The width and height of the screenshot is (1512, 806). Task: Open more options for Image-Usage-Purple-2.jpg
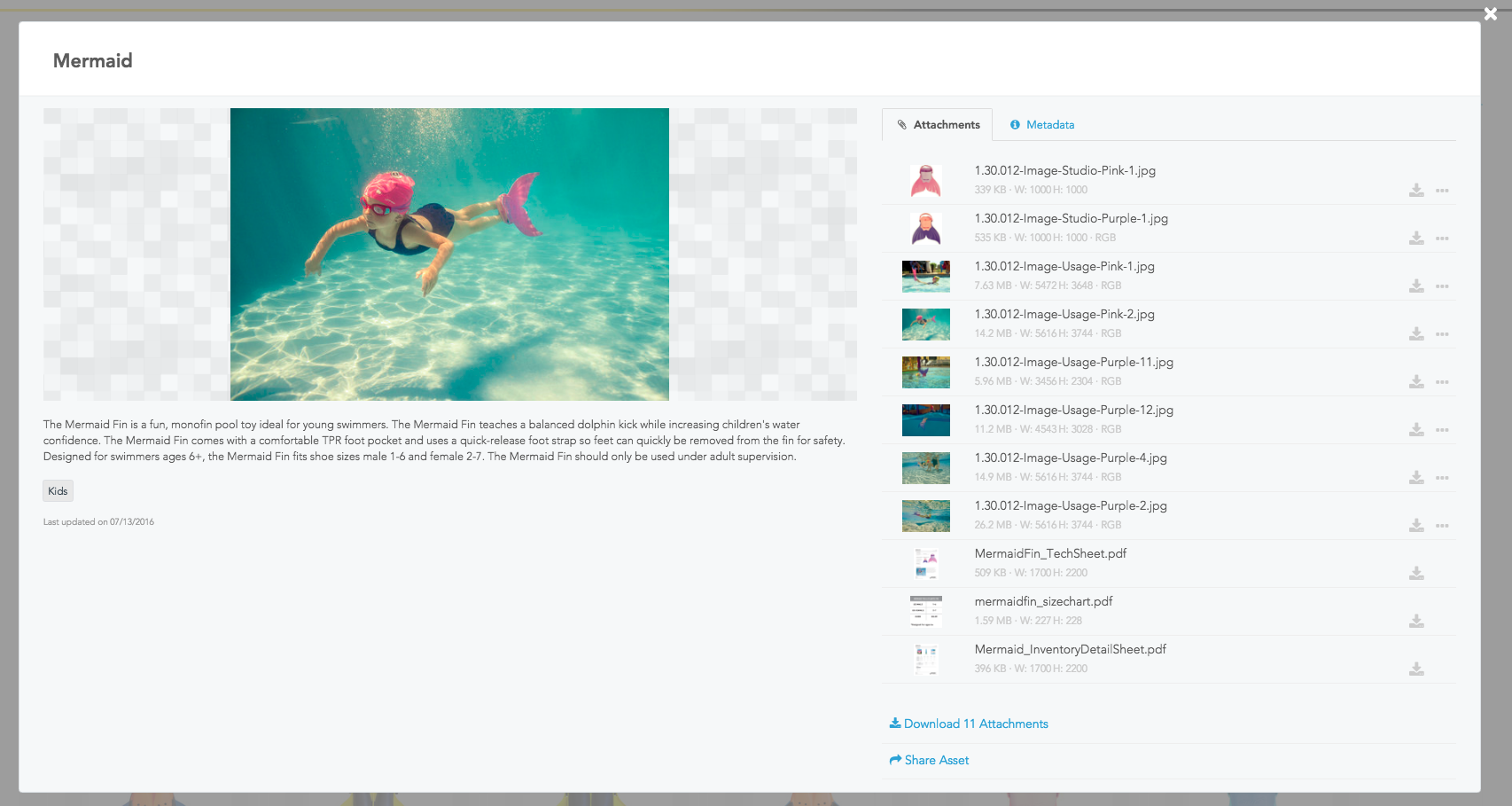[x=1442, y=526]
